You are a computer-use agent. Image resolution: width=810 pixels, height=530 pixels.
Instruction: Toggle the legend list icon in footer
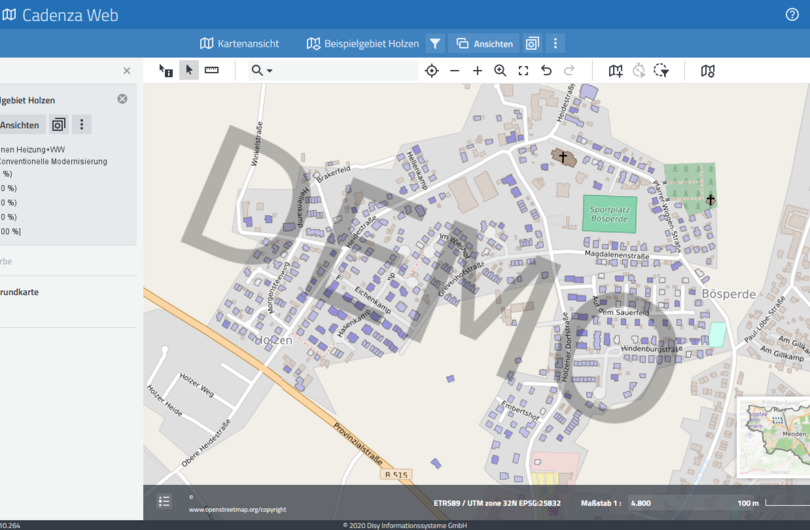pos(164,502)
